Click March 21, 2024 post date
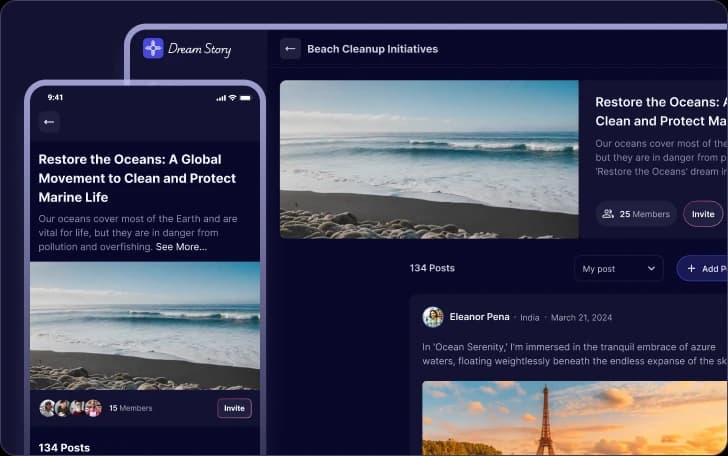 [x=581, y=318]
